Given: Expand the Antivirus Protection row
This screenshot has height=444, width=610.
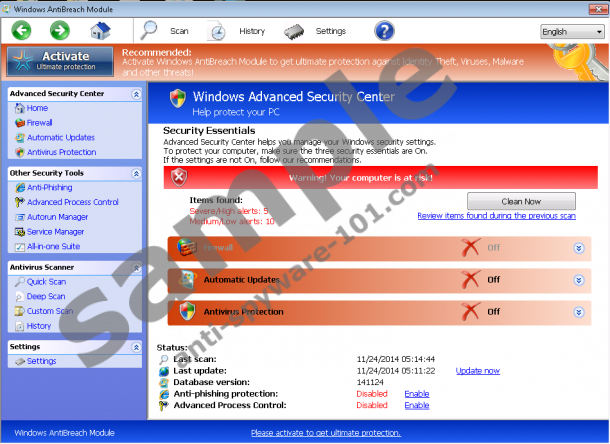Looking at the screenshot, I should 578,312.
